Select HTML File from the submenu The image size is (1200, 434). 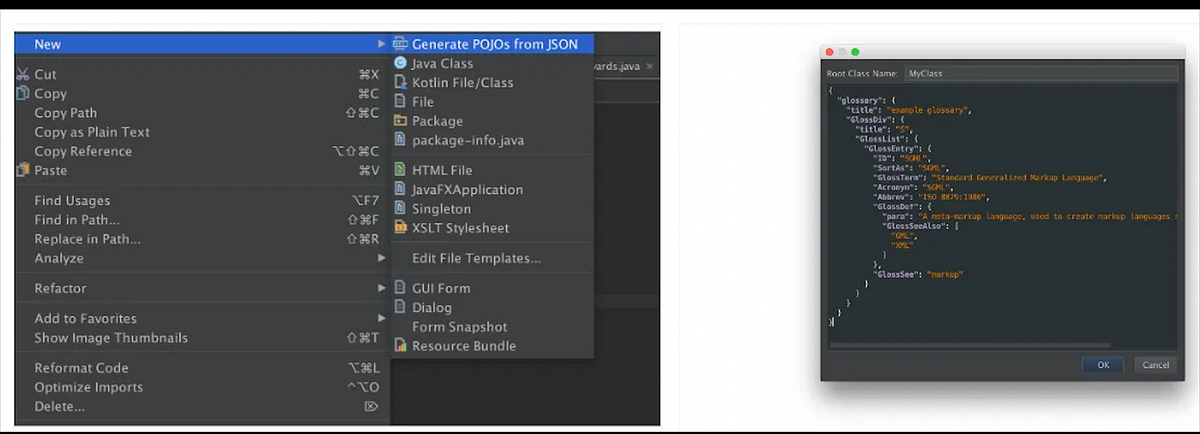(x=492, y=170)
